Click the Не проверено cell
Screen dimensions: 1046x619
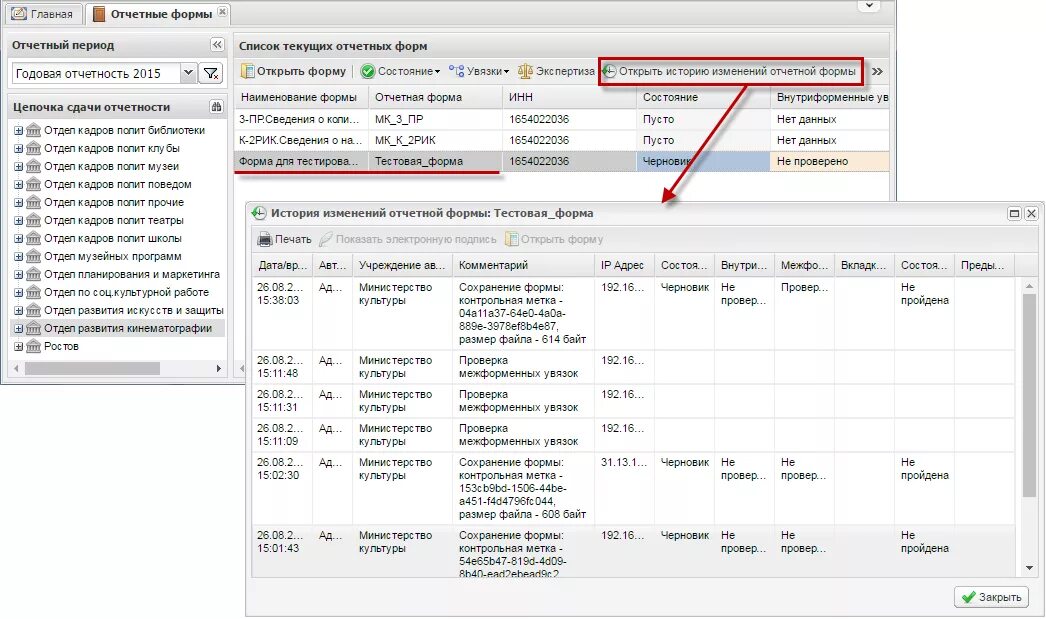(x=830, y=161)
